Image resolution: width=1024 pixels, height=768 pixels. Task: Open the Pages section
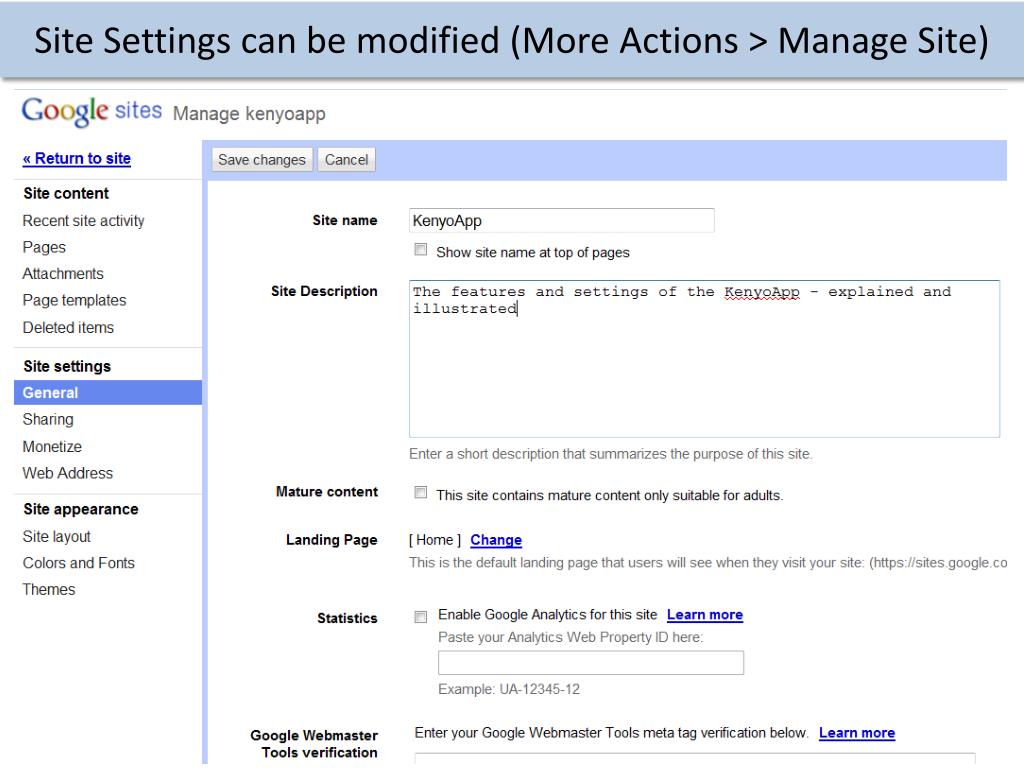point(44,248)
